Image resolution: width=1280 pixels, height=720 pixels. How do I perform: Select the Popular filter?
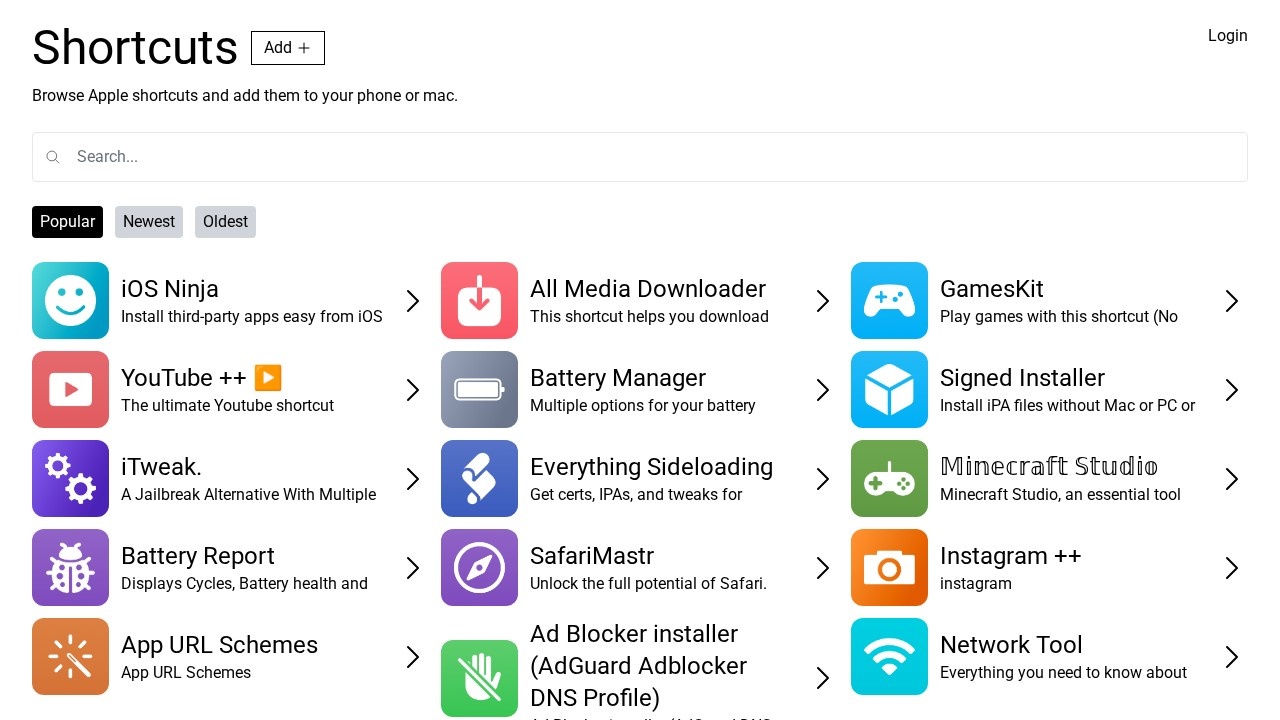tap(67, 221)
